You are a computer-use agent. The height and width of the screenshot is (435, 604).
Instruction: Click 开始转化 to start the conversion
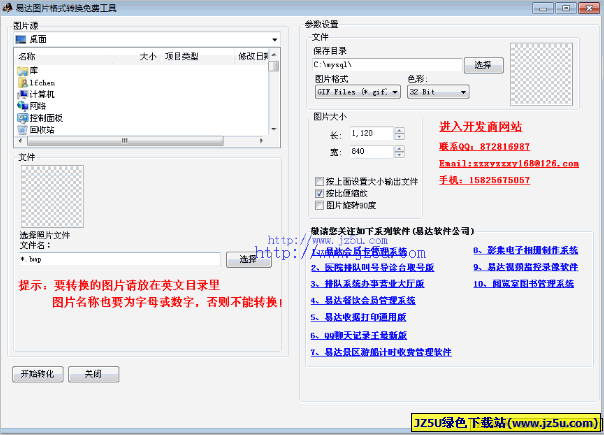[38, 374]
